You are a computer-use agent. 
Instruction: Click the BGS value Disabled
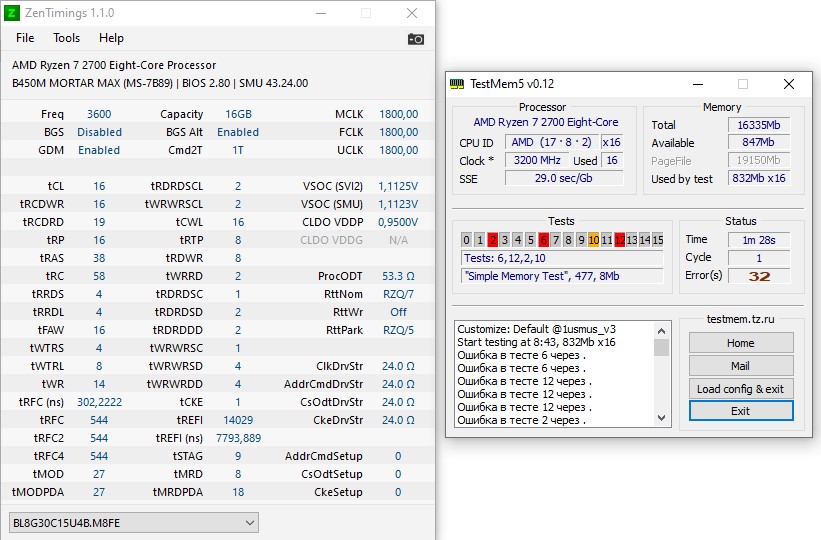point(99,132)
